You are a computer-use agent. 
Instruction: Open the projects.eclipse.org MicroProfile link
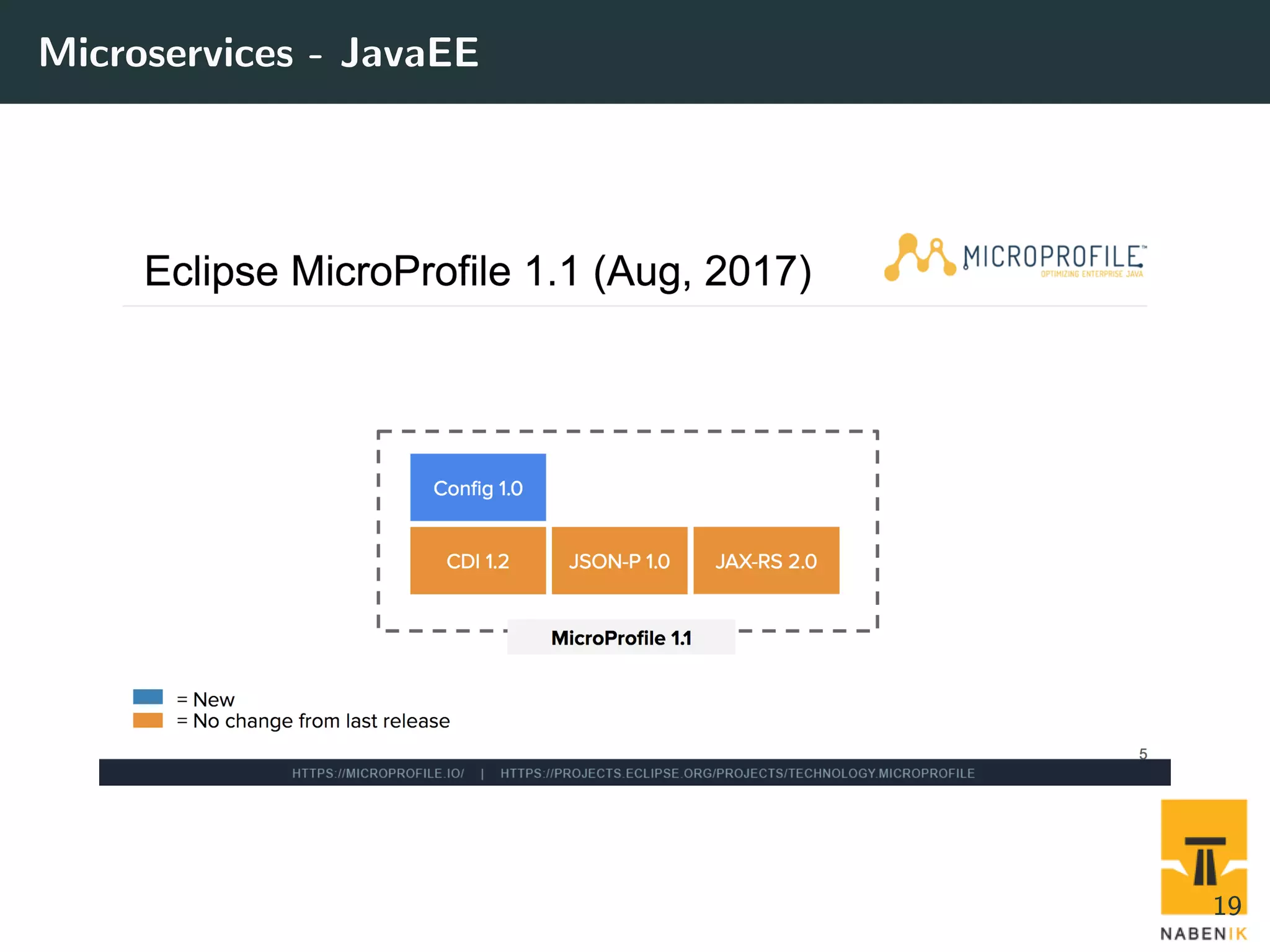click(737, 773)
